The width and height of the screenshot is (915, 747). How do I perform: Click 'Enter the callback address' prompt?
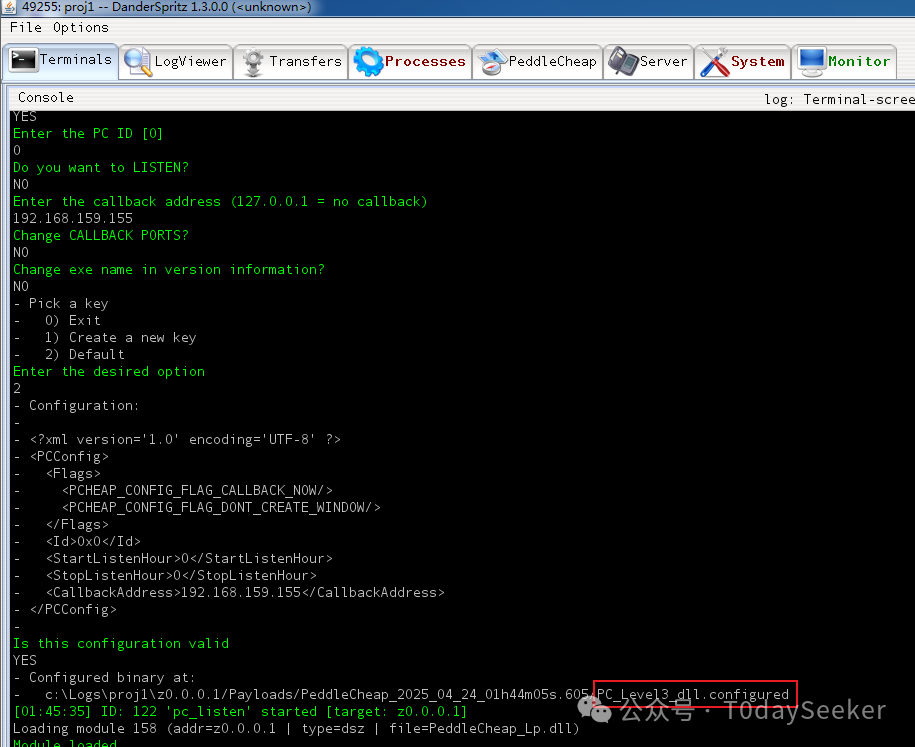[220, 201]
